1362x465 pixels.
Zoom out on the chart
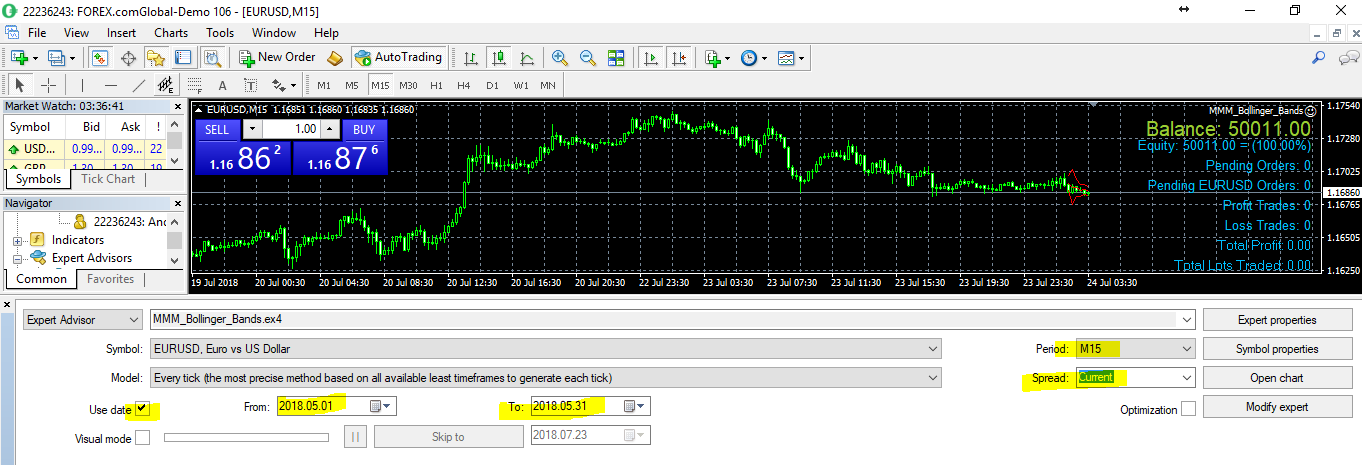[588, 57]
